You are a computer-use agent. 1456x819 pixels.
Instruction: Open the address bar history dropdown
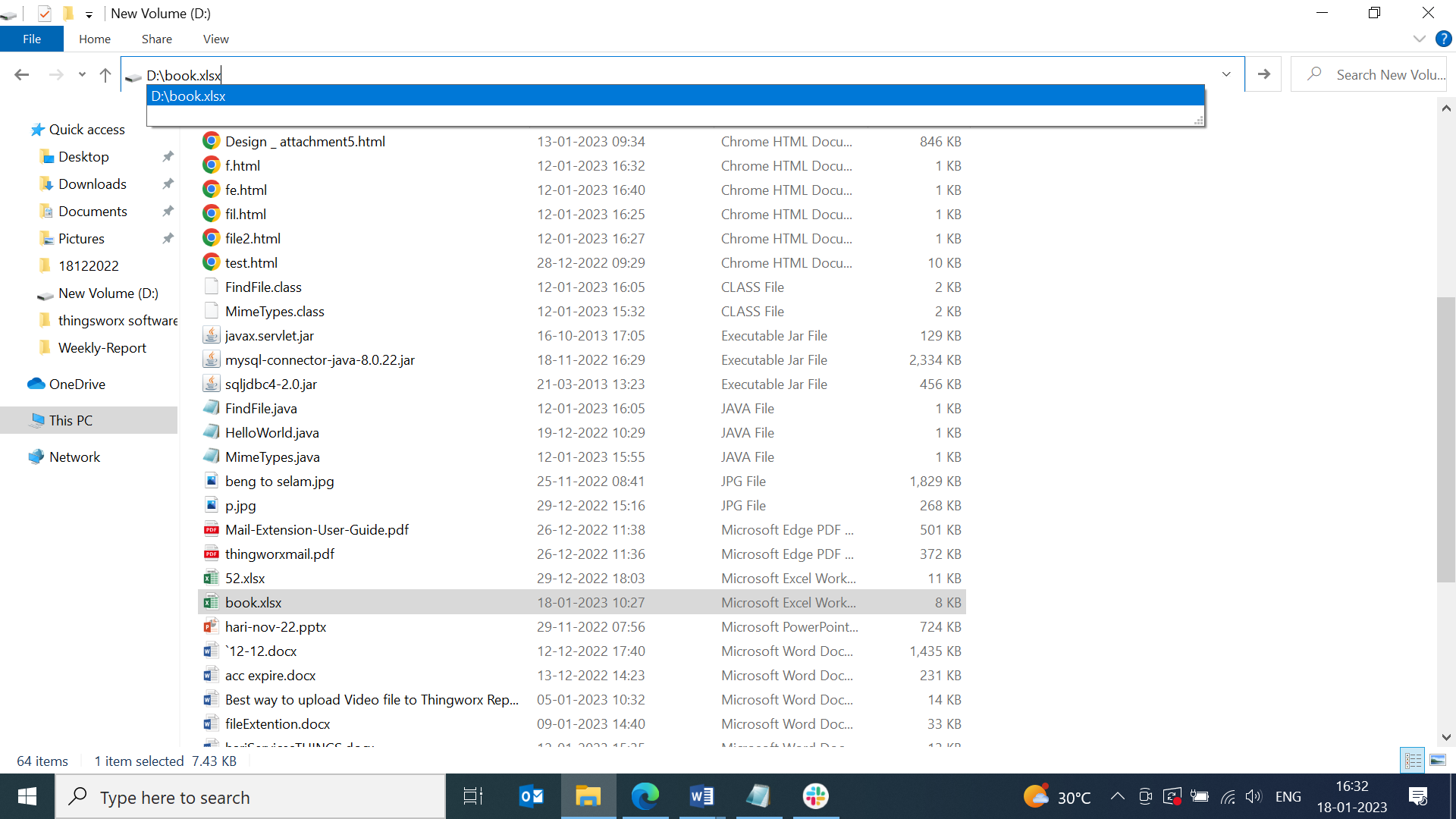[1226, 74]
